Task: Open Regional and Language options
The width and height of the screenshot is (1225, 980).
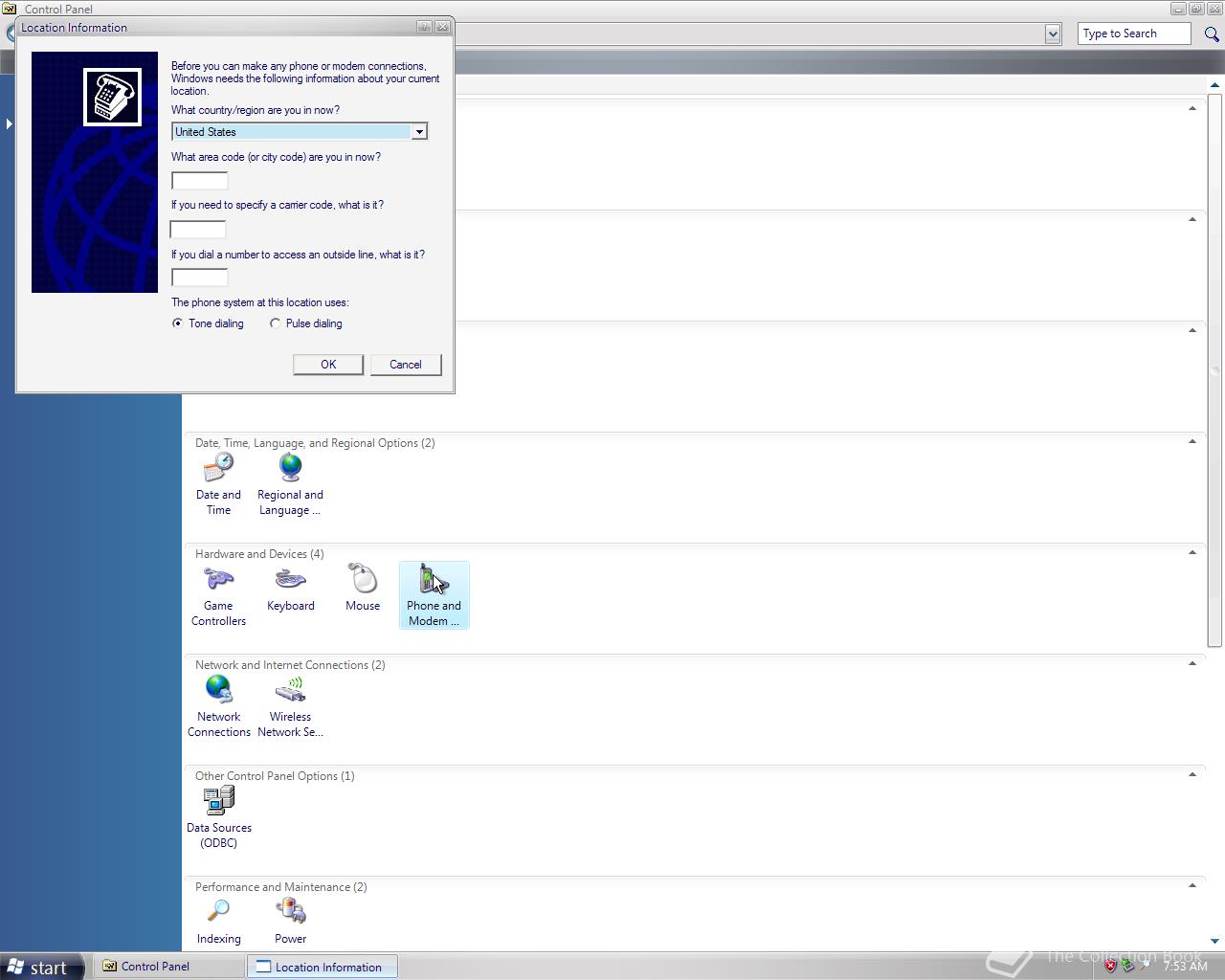Action: click(290, 485)
